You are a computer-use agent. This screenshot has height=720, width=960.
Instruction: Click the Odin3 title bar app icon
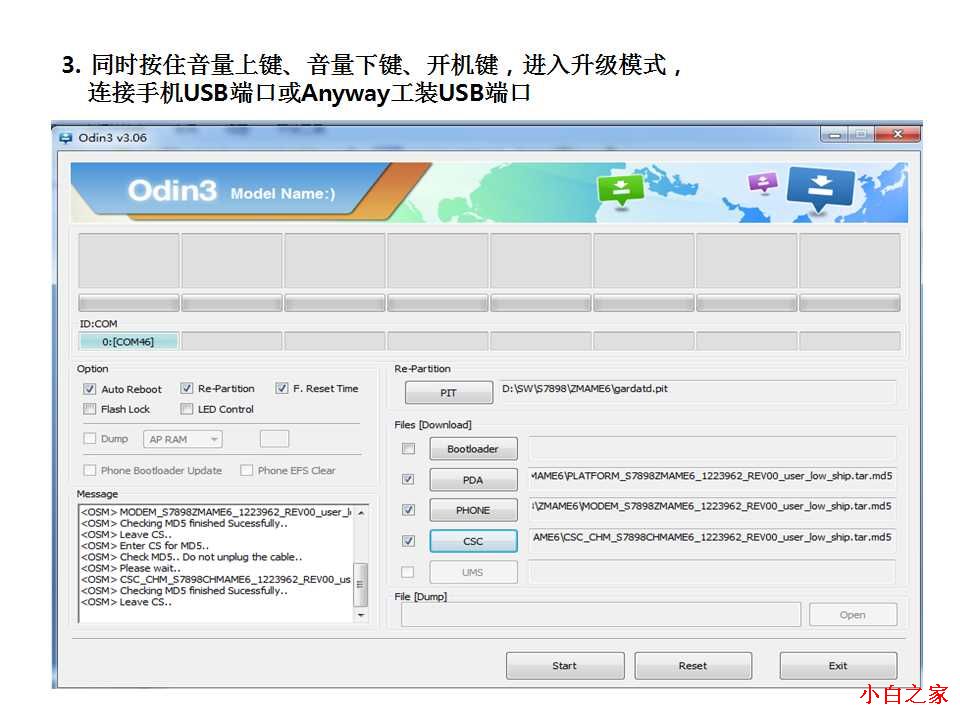[66, 138]
